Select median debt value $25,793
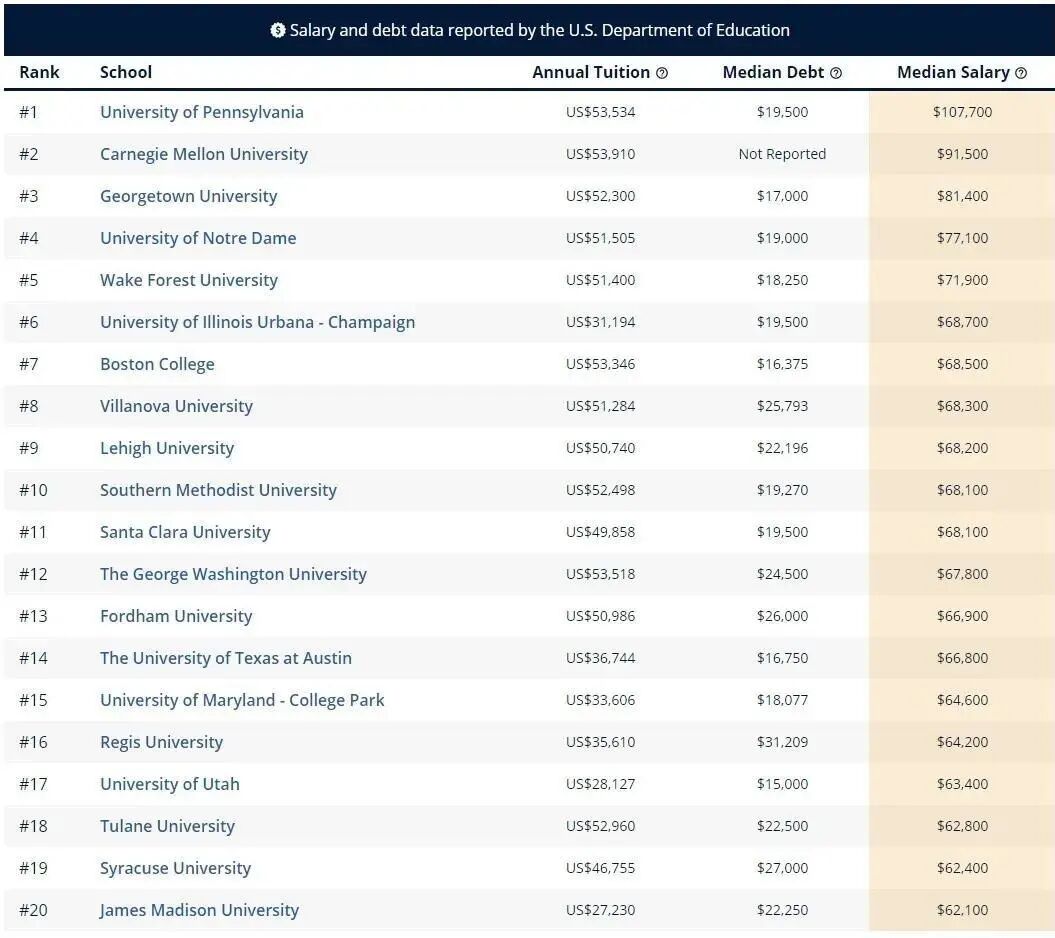 click(782, 406)
